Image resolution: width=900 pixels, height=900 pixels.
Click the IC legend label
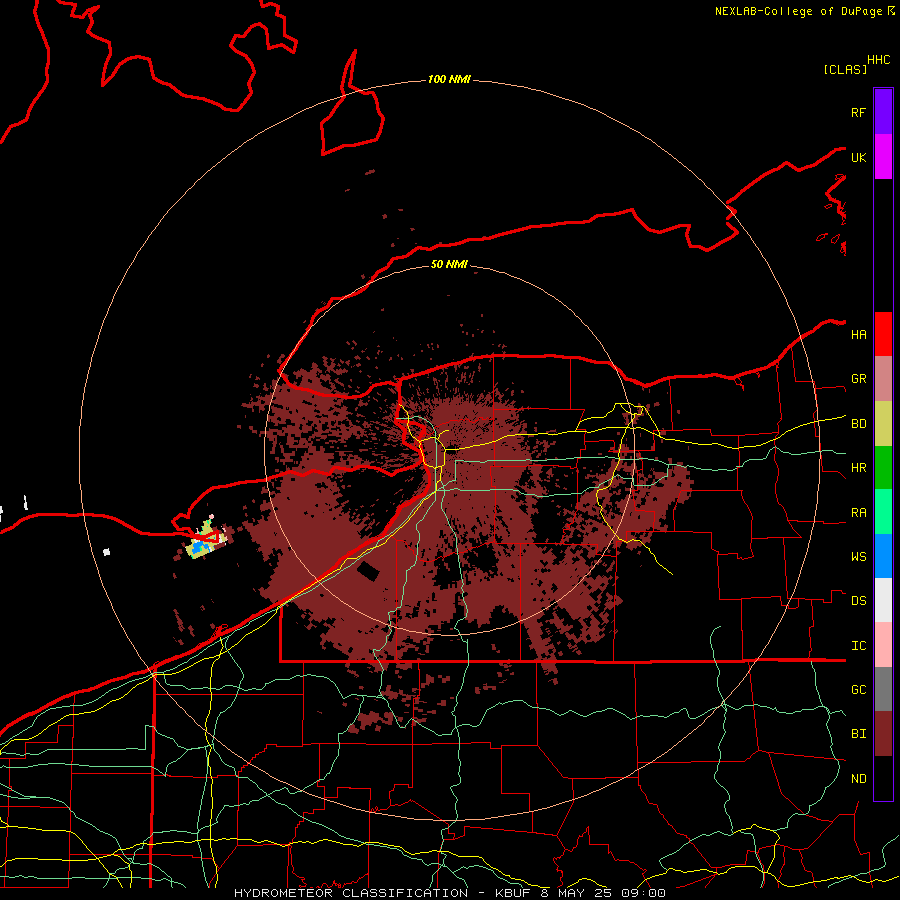pyautogui.click(x=858, y=646)
